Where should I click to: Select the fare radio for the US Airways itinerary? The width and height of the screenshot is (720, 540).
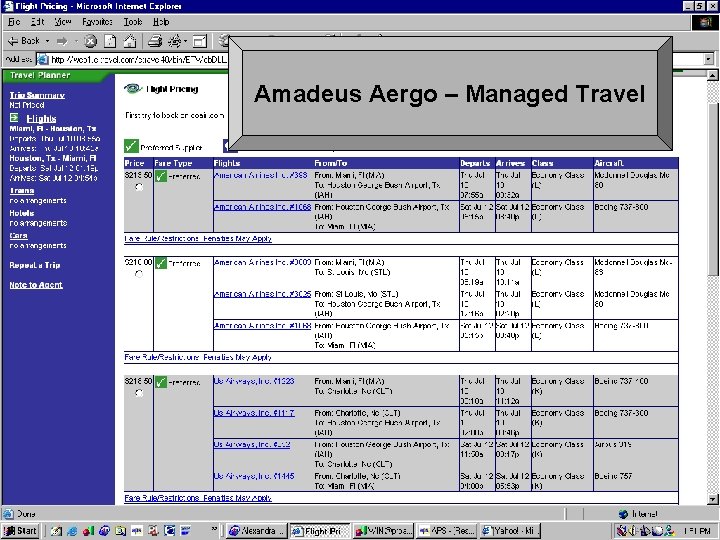pyautogui.click(x=139, y=393)
